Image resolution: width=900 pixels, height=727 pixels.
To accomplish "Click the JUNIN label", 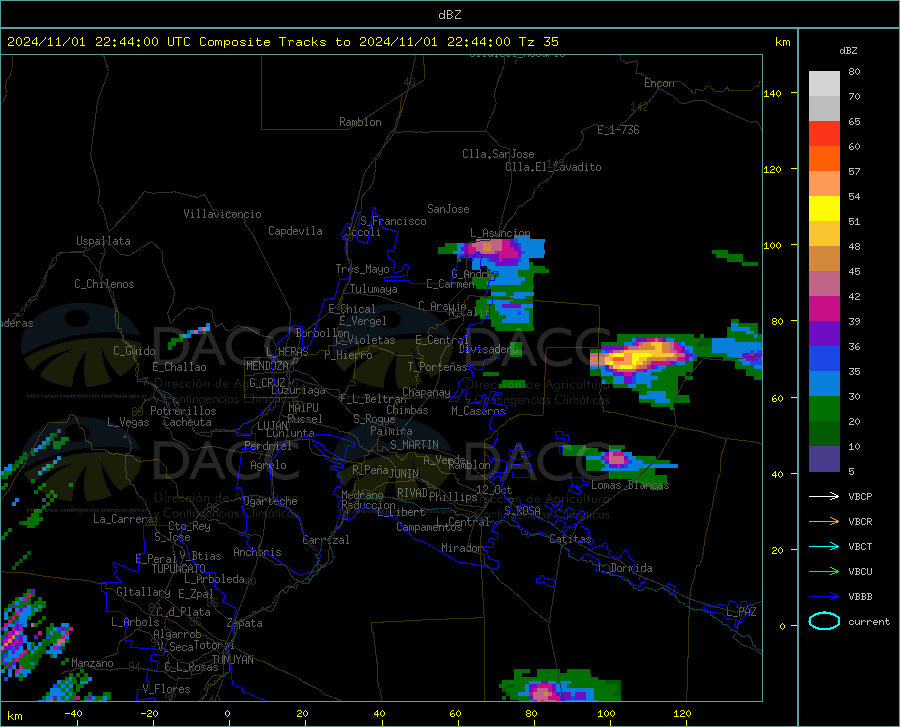I will tap(404, 474).
